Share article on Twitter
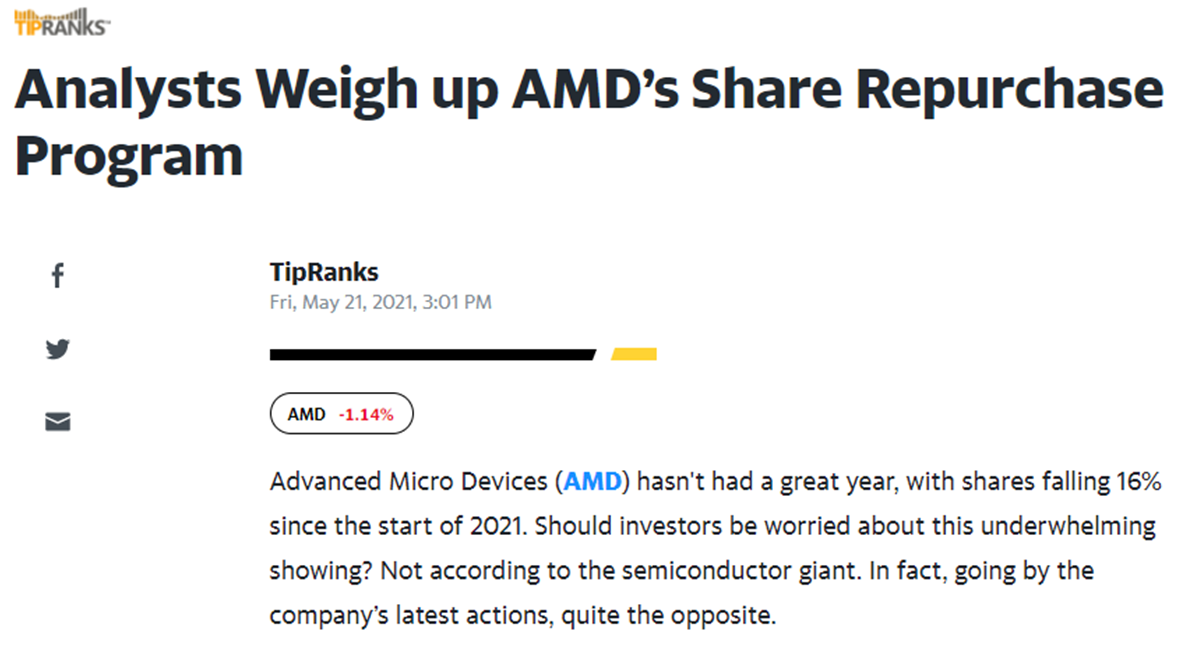The width and height of the screenshot is (1184, 645). click(57, 348)
